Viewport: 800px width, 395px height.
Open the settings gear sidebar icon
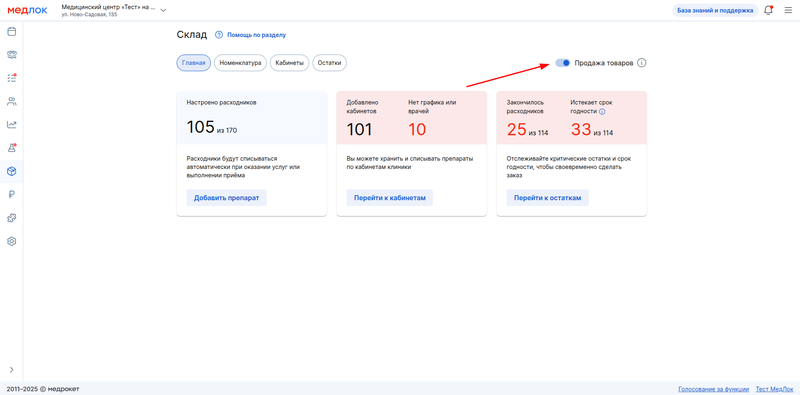tap(11, 241)
